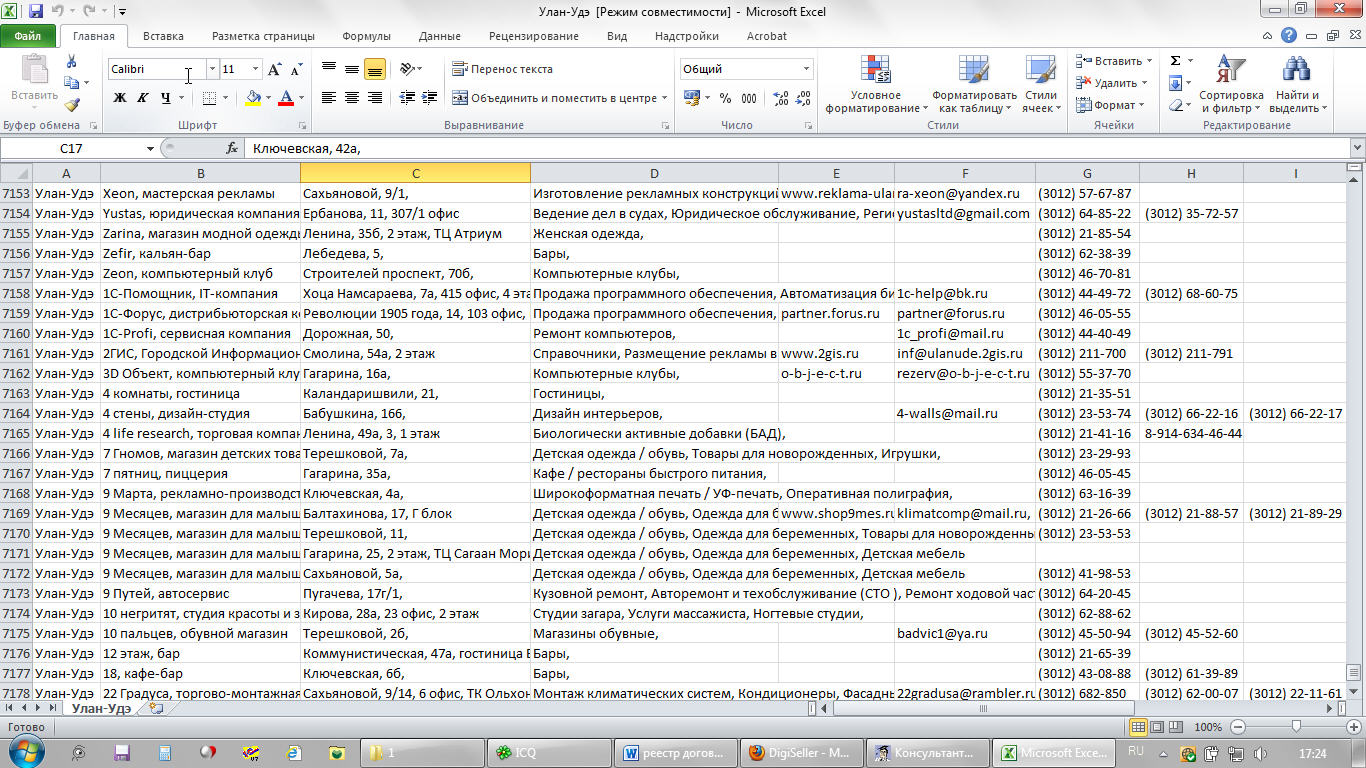
Task: Open Стили ячеек gallery
Action: (1041, 83)
